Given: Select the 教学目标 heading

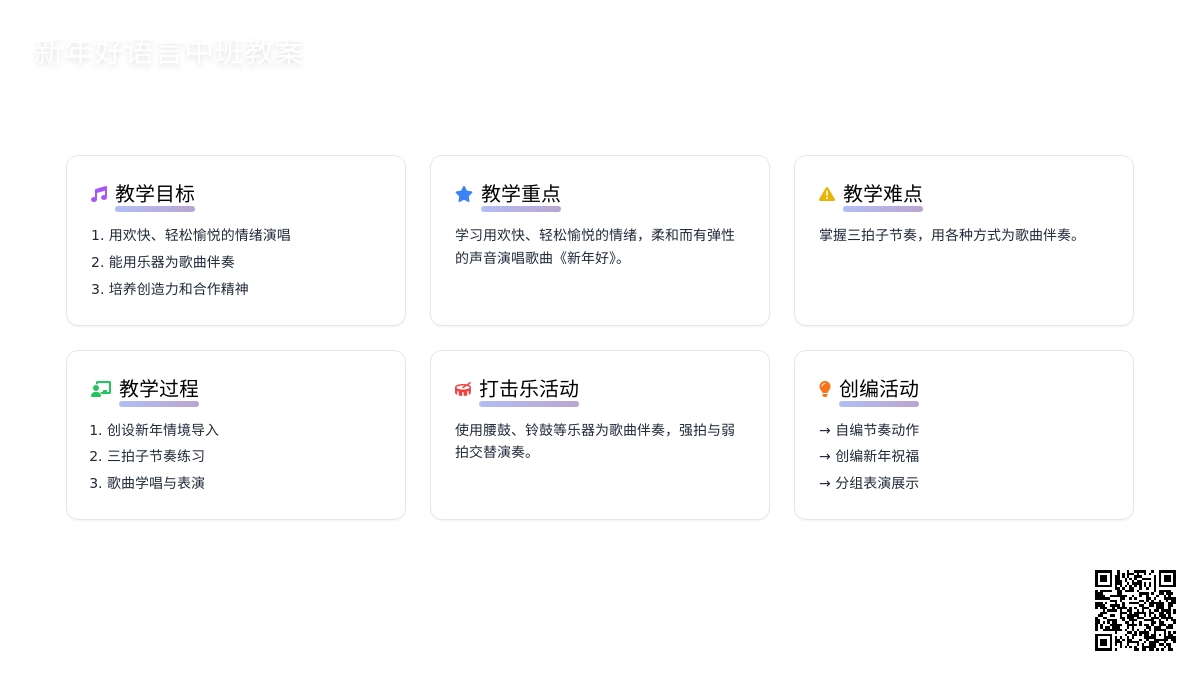Looking at the screenshot, I should pyautogui.click(x=155, y=194).
